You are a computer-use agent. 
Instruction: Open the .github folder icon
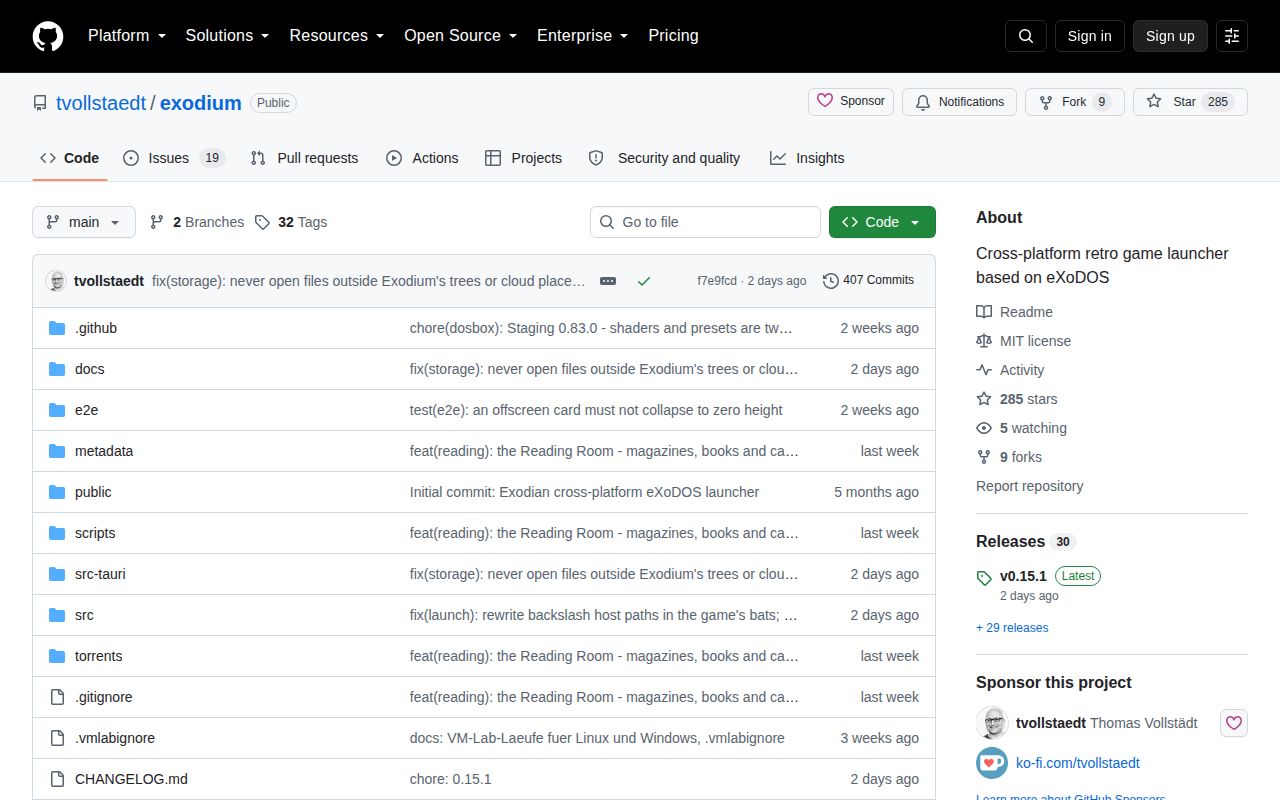click(57, 328)
